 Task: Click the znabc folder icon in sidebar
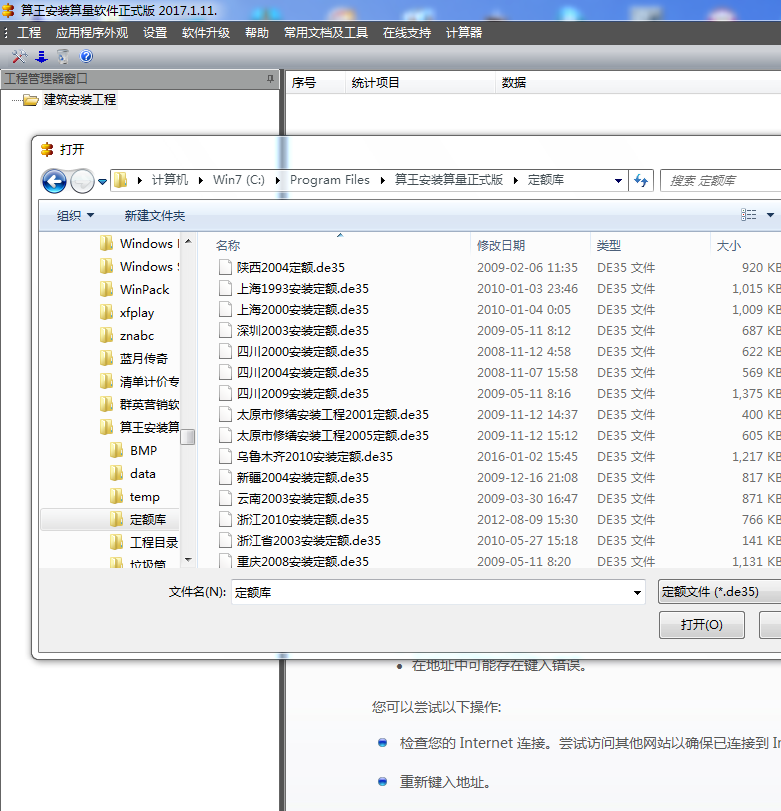pyautogui.click(x=107, y=335)
